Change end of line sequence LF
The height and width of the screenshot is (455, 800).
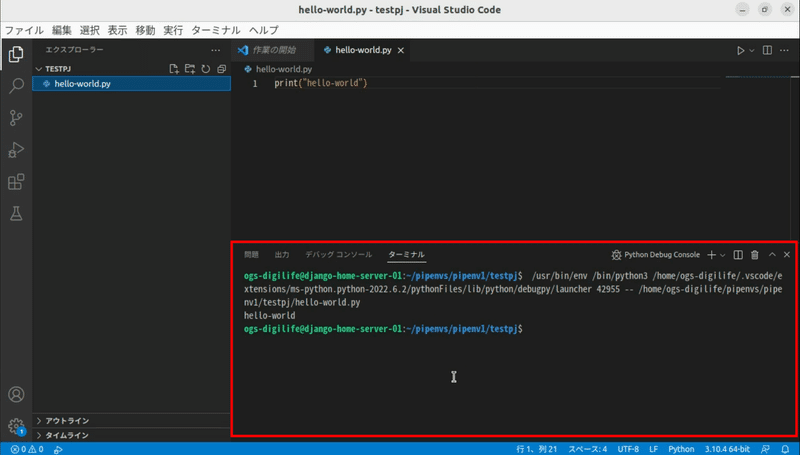pos(654,449)
